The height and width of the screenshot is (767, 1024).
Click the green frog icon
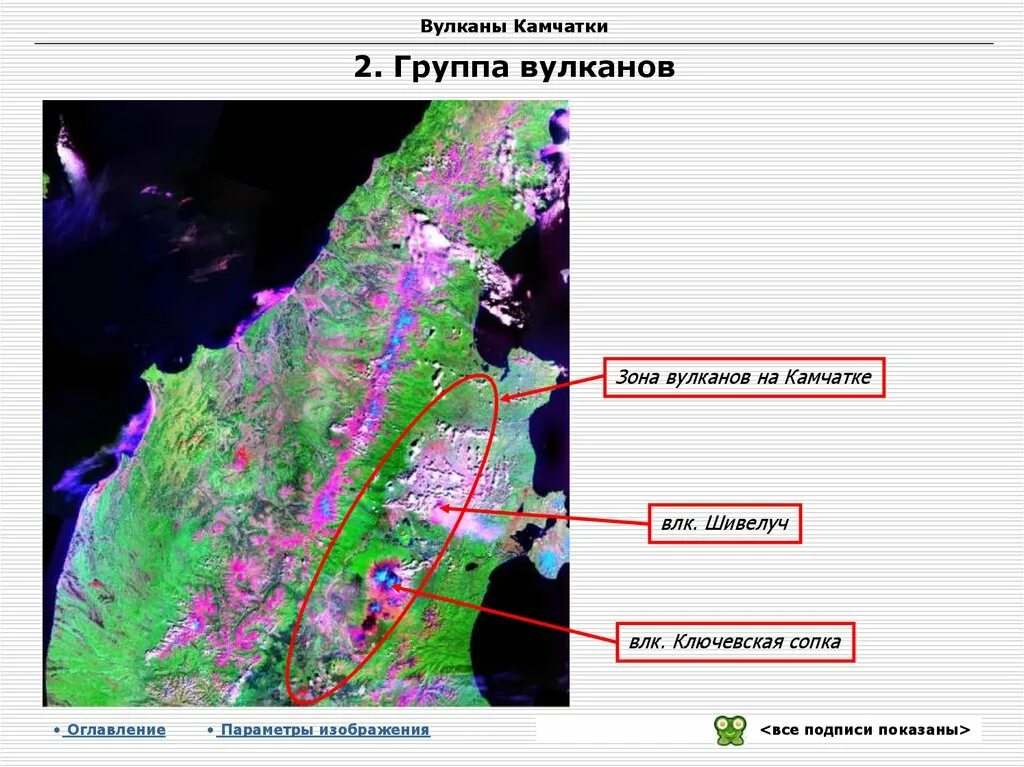pyautogui.click(x=730, y=730)
